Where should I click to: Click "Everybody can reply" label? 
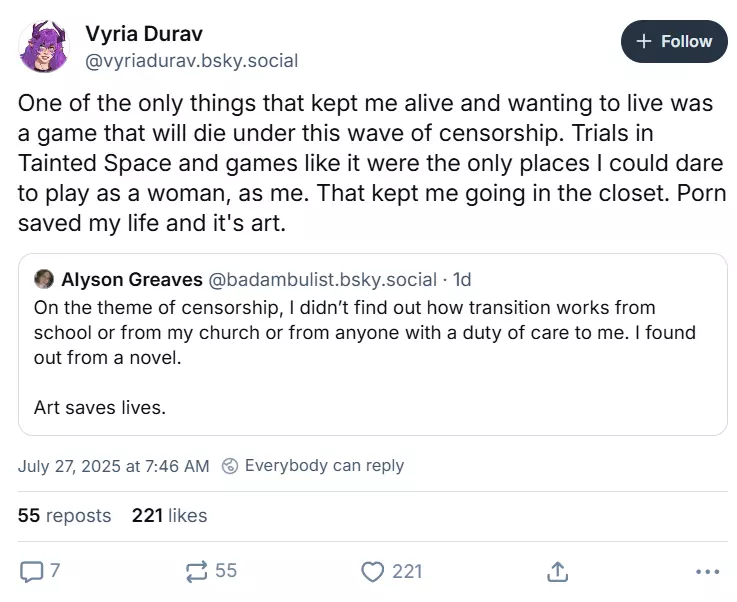(324, 465)
